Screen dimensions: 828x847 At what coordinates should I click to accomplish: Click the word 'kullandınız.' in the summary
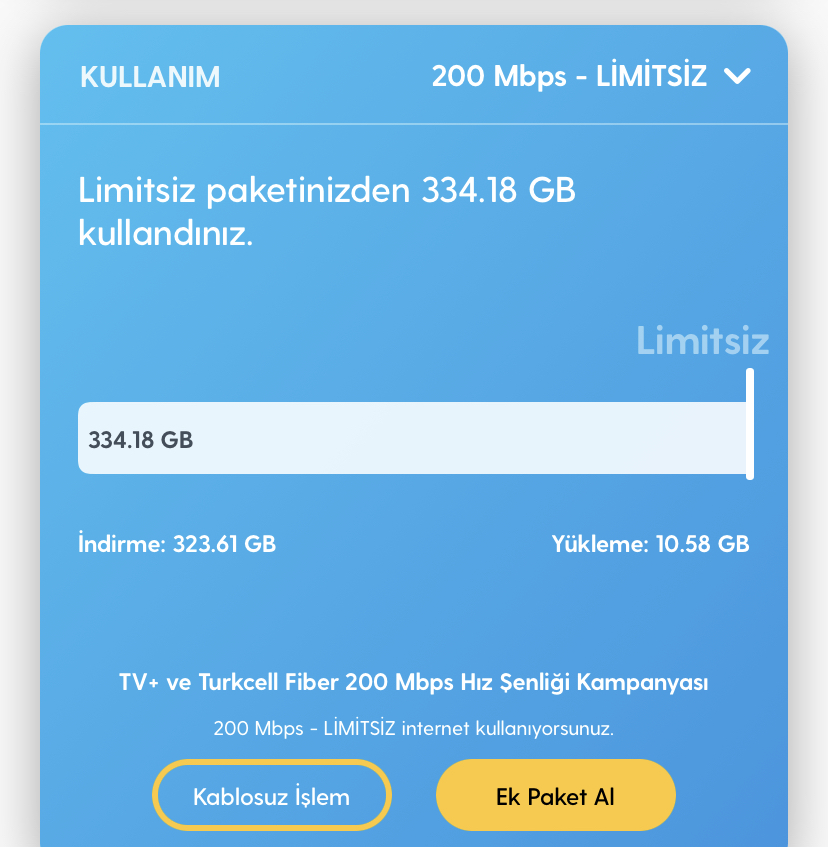[x=166, y=233]
